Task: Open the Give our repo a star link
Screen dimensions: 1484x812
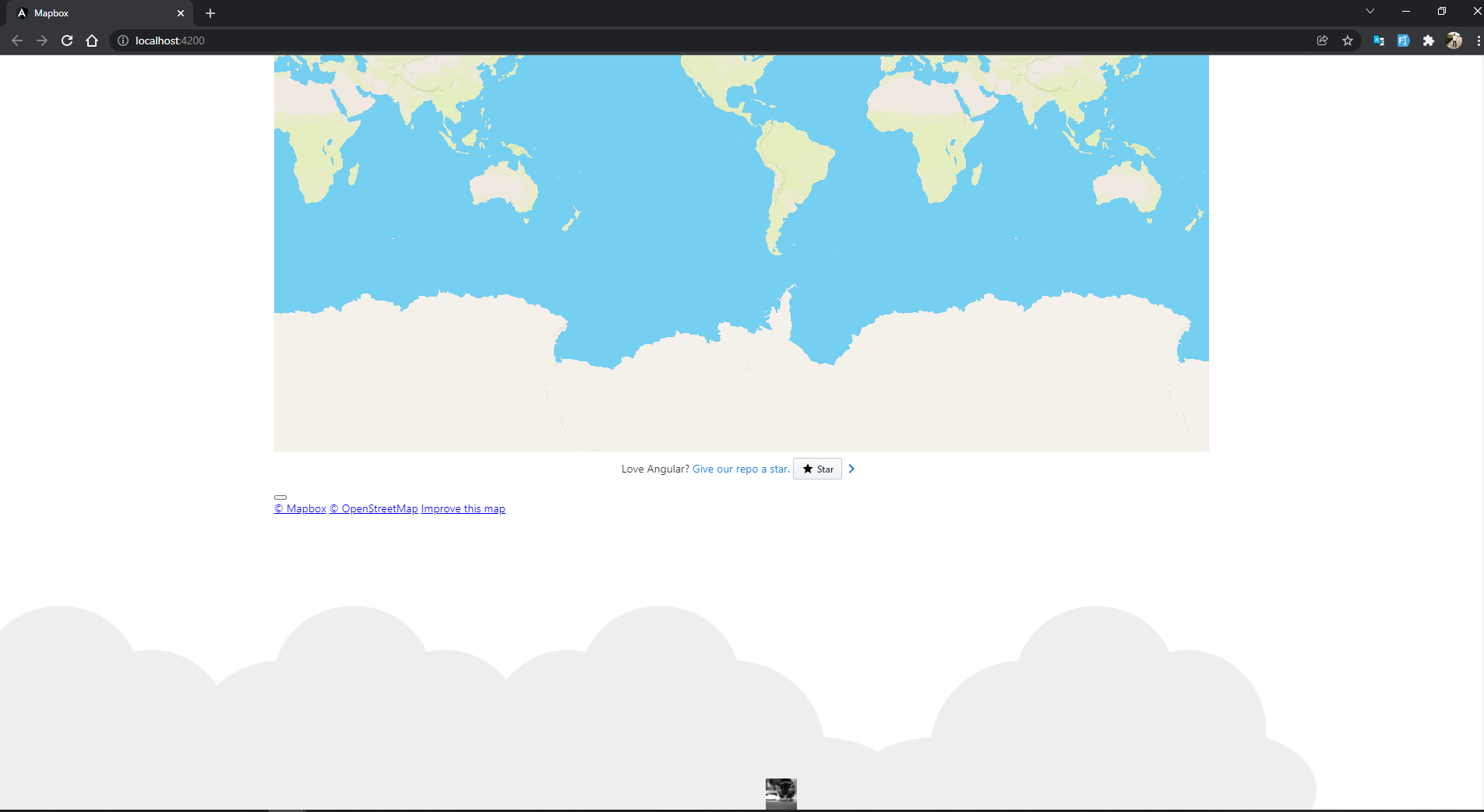Action: [x=741, y=469]
